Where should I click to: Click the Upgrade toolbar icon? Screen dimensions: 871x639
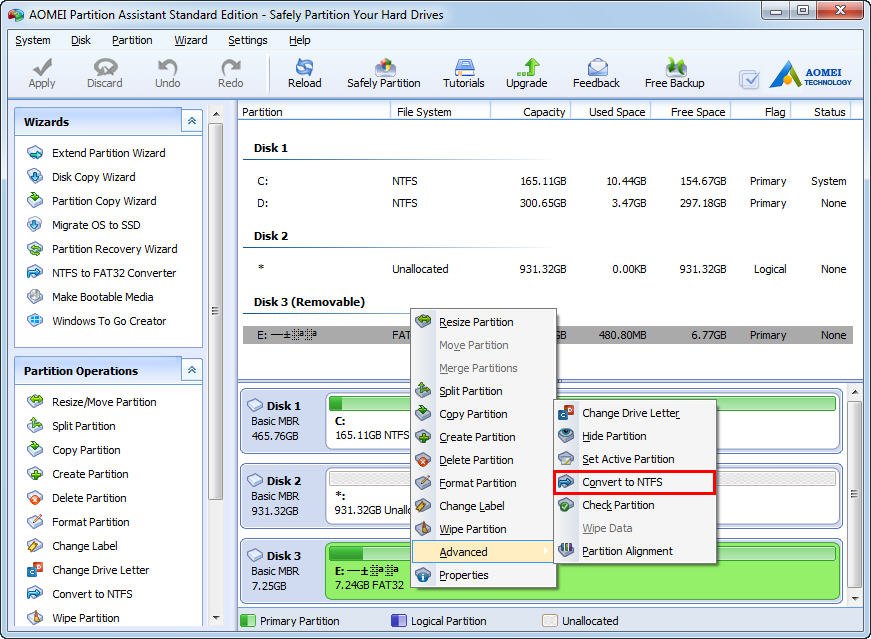tap(526, 72)
